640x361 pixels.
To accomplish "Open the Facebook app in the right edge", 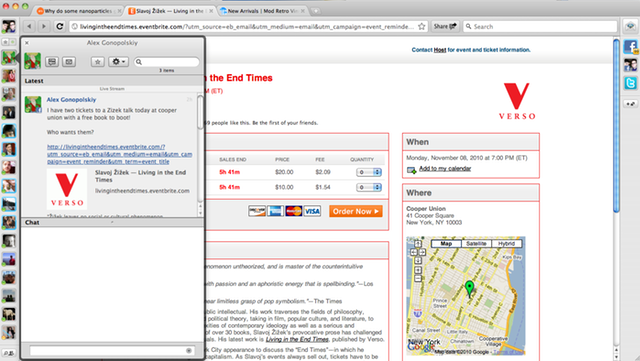I will coord(631,47).
